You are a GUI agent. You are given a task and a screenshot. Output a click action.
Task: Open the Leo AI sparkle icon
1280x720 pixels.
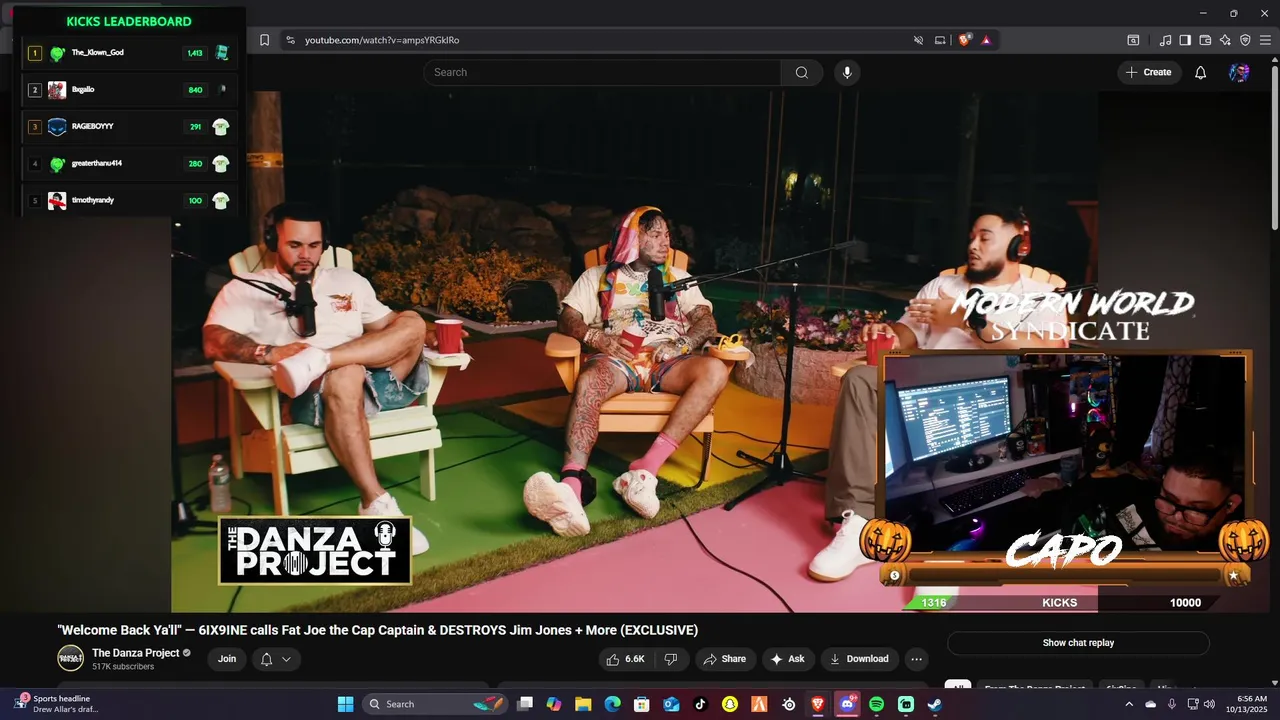pos(1225,40)
